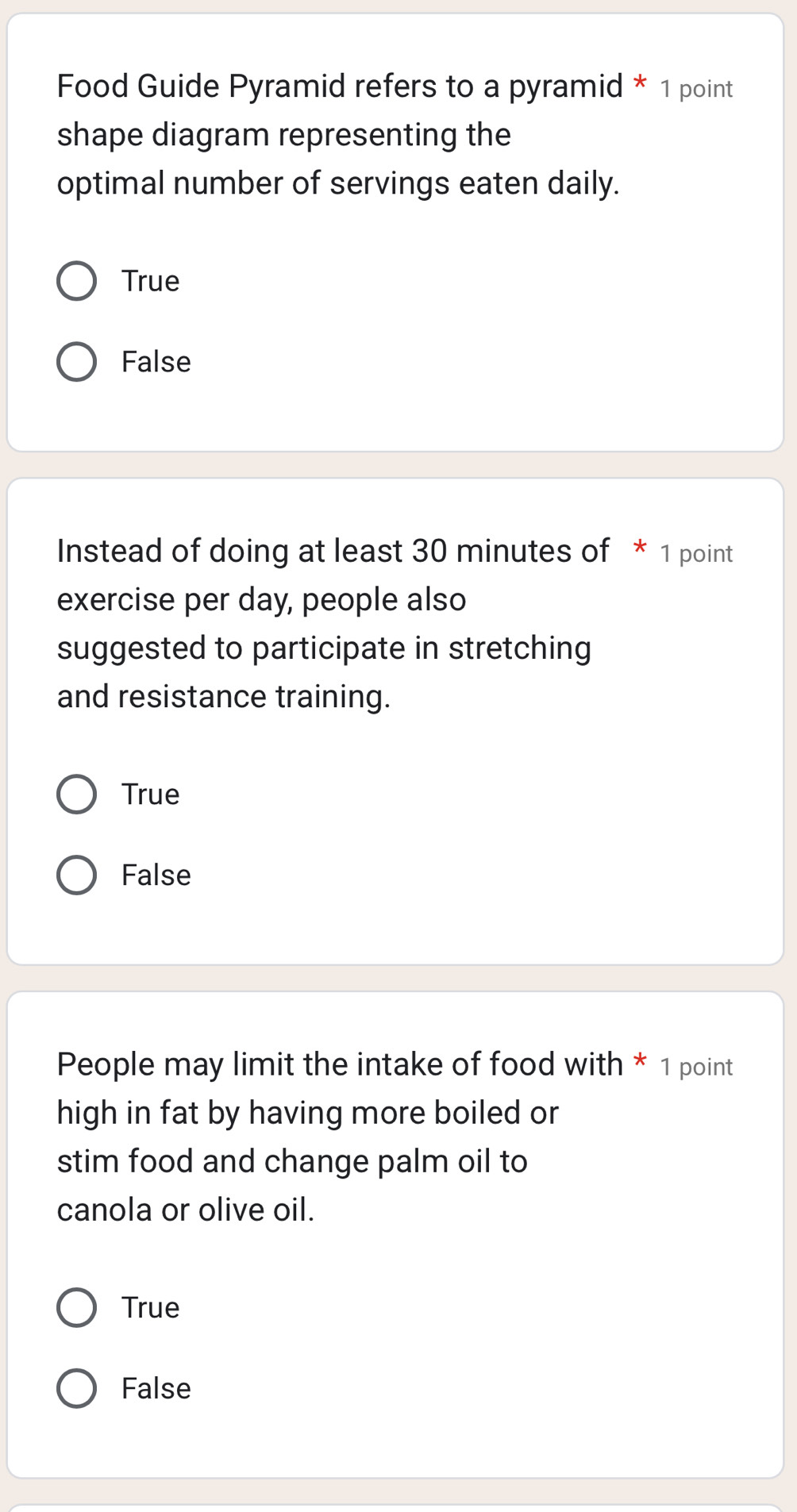The image size is (797, 1512).
Task: Click the False label text beside its radio button
Action: (x=156, y=361)
